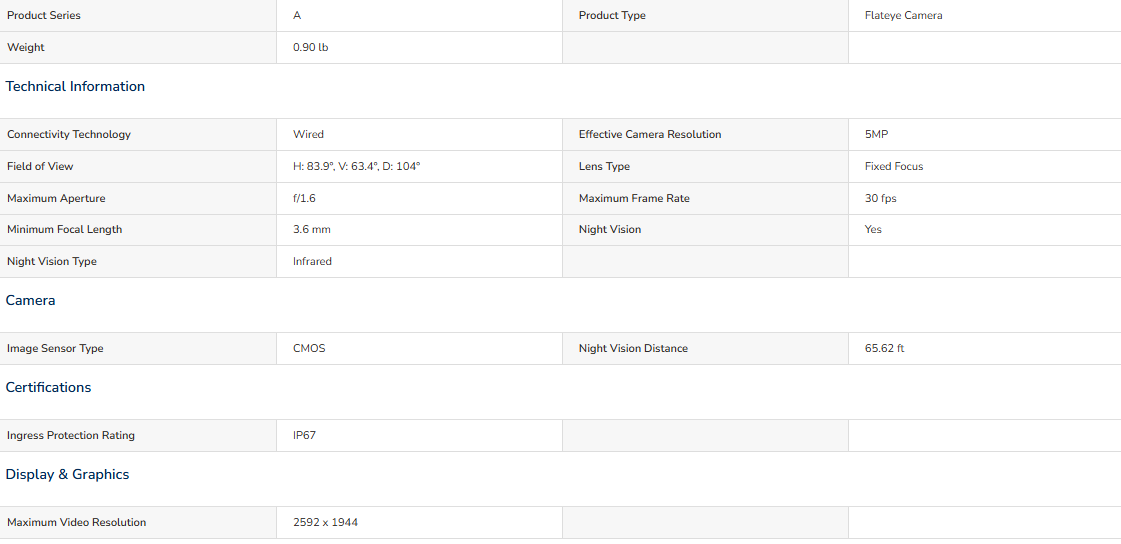Screen dimensions: 1121x544
Task: Click the Weight value 0.90 lb
Action: (x=311, y=47)
